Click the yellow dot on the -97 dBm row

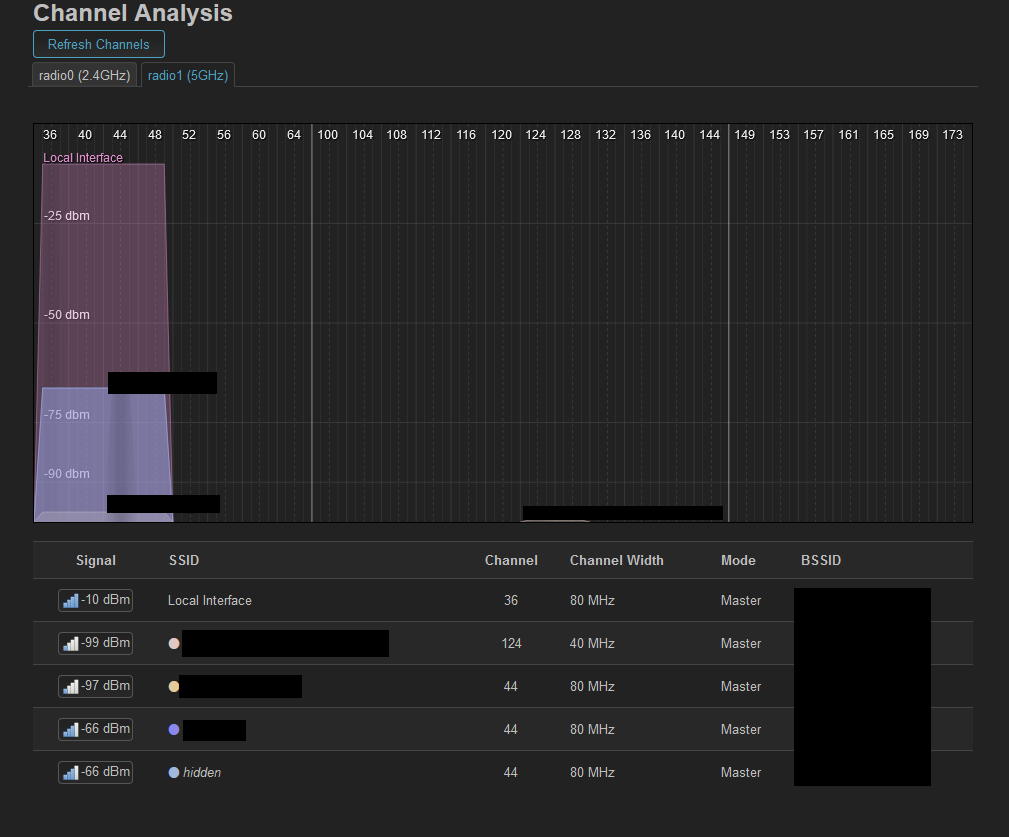174,687
